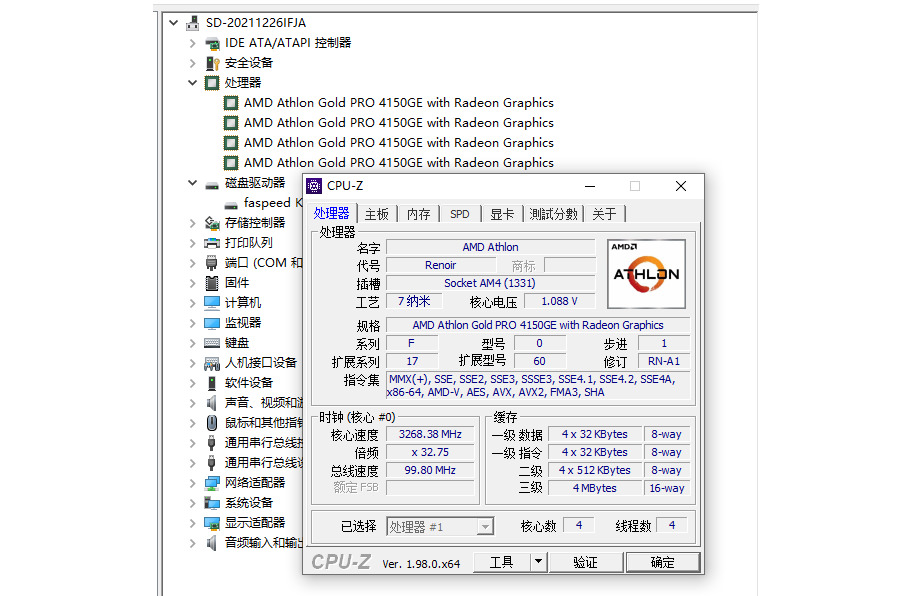Click the 网络适配器 network icon
The height and width of the screenshot is (596, 918).
pyautogui.click(x=212, y=483)
